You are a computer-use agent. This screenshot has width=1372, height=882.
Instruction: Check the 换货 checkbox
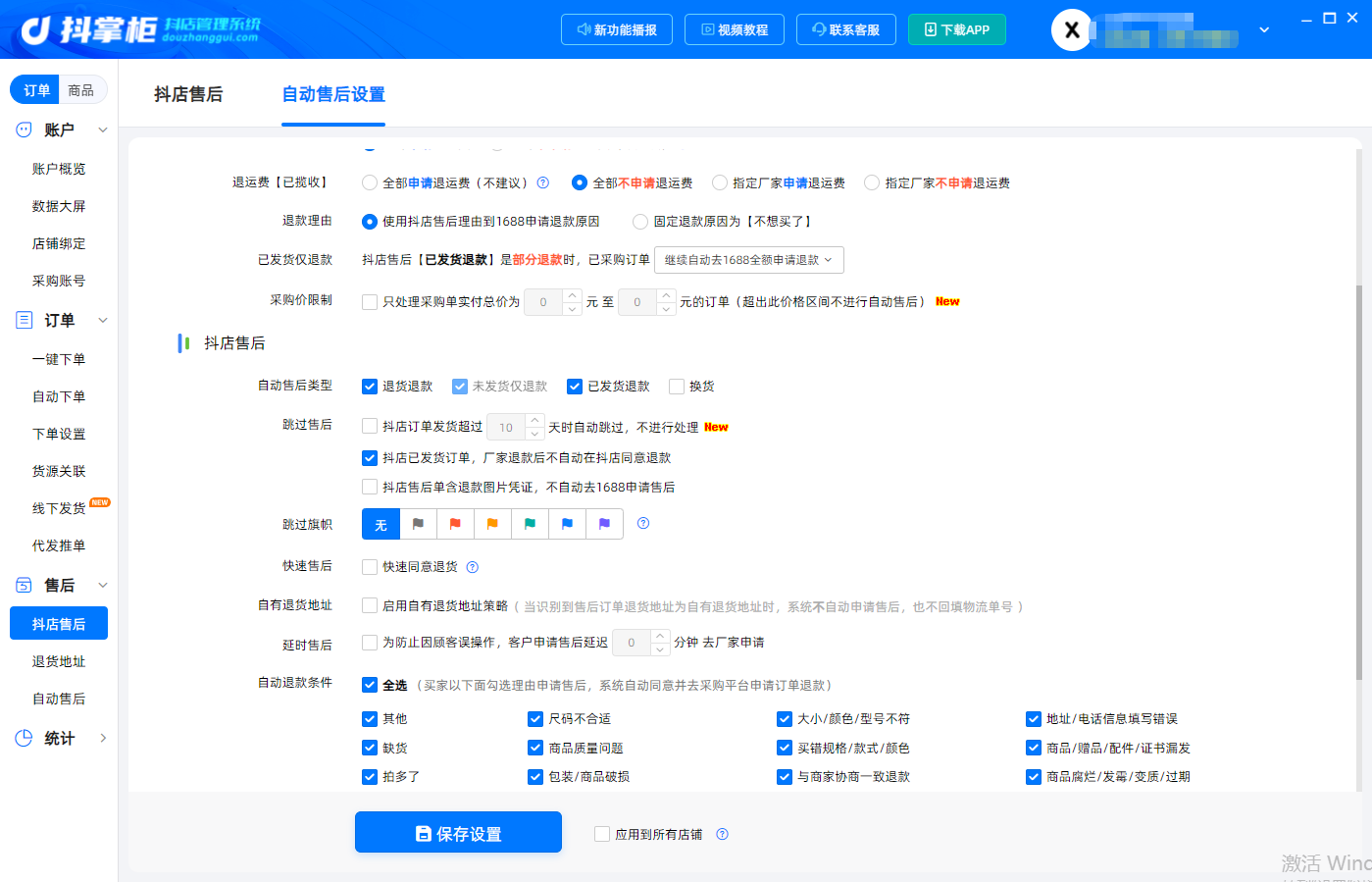point(677,387)
